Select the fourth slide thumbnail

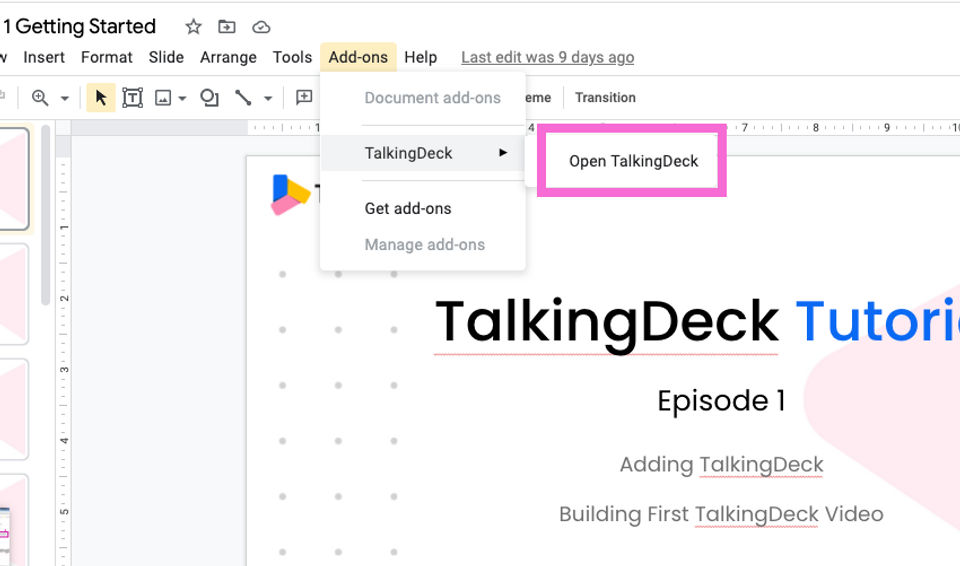pyautogui.click(x=13, y=521)
